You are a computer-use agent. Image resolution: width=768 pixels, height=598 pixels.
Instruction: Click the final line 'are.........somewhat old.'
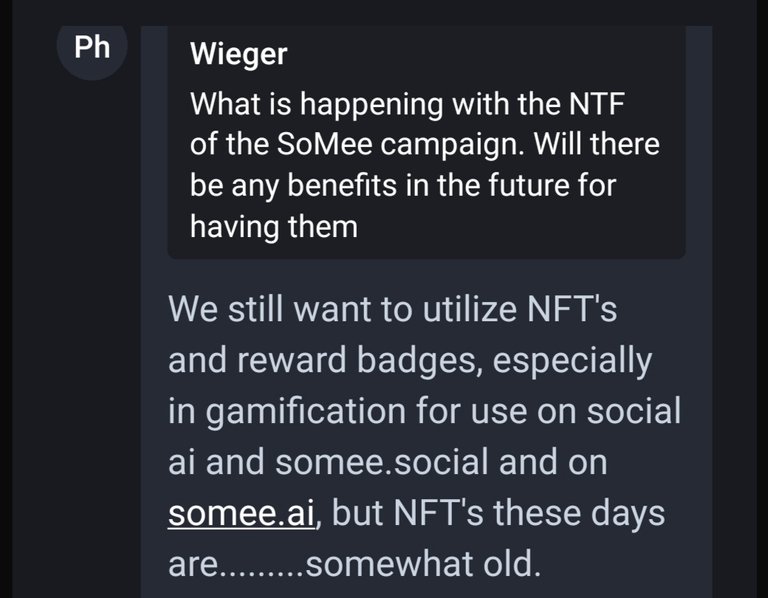(355, 564)
